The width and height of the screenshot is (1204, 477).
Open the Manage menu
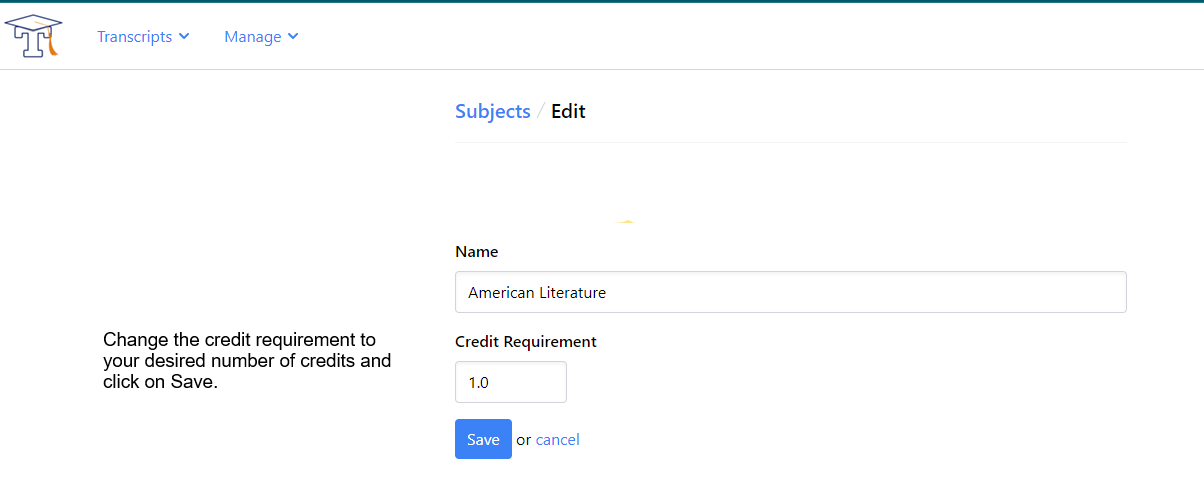tap(253, 37)
